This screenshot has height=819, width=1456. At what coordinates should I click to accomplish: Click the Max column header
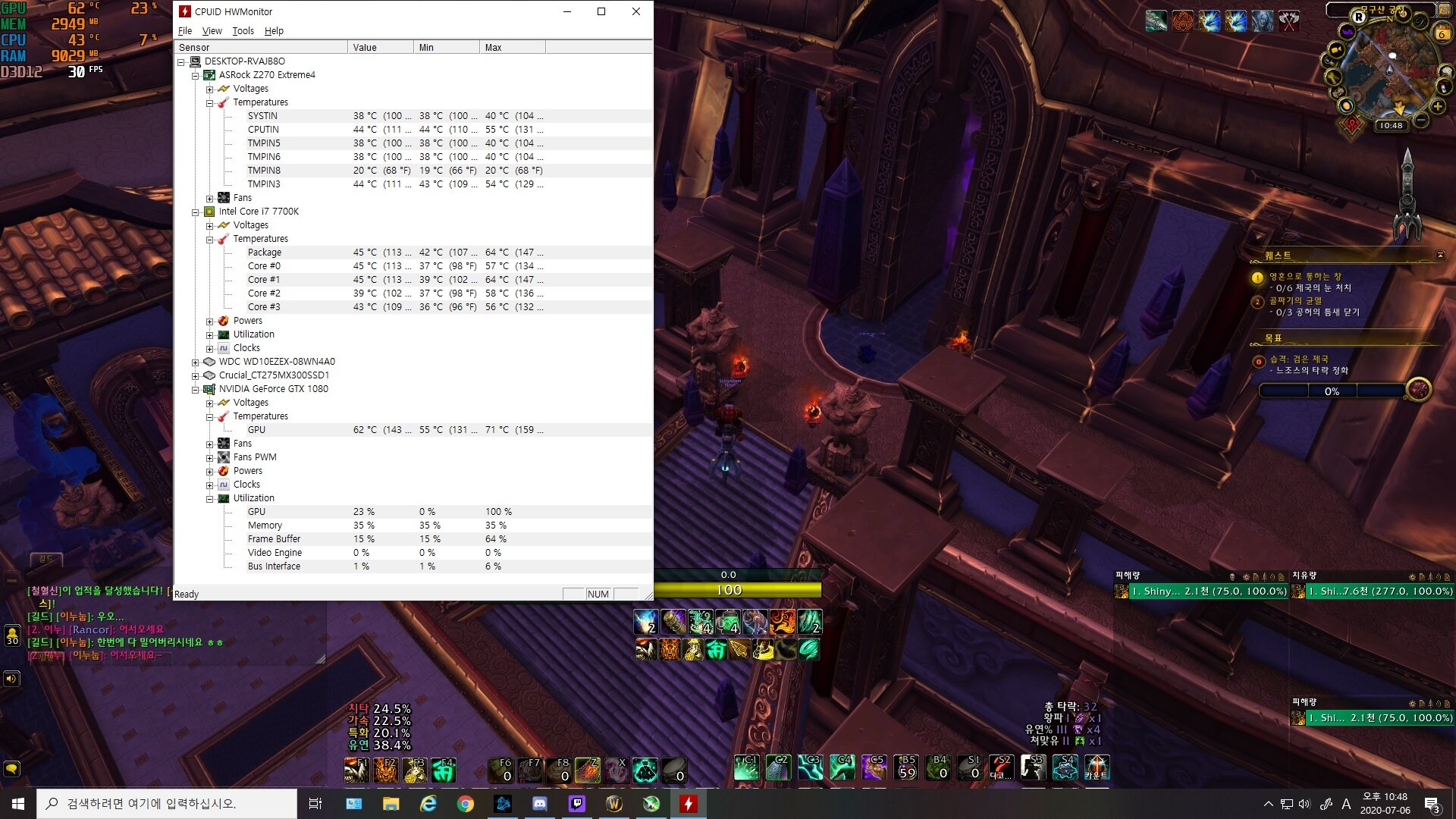pos(513,47)
